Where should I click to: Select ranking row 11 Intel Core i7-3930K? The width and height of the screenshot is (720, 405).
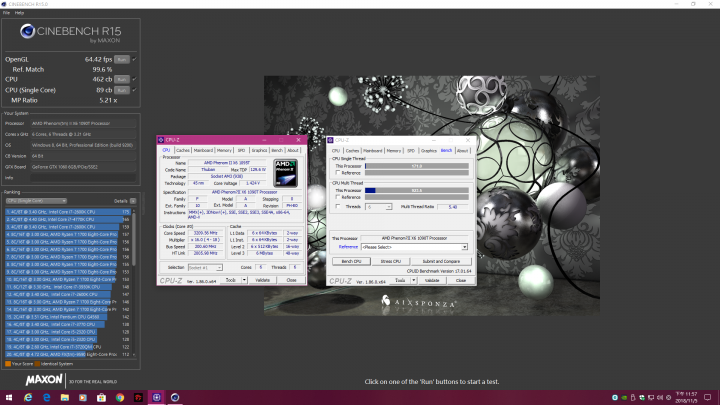68,287
